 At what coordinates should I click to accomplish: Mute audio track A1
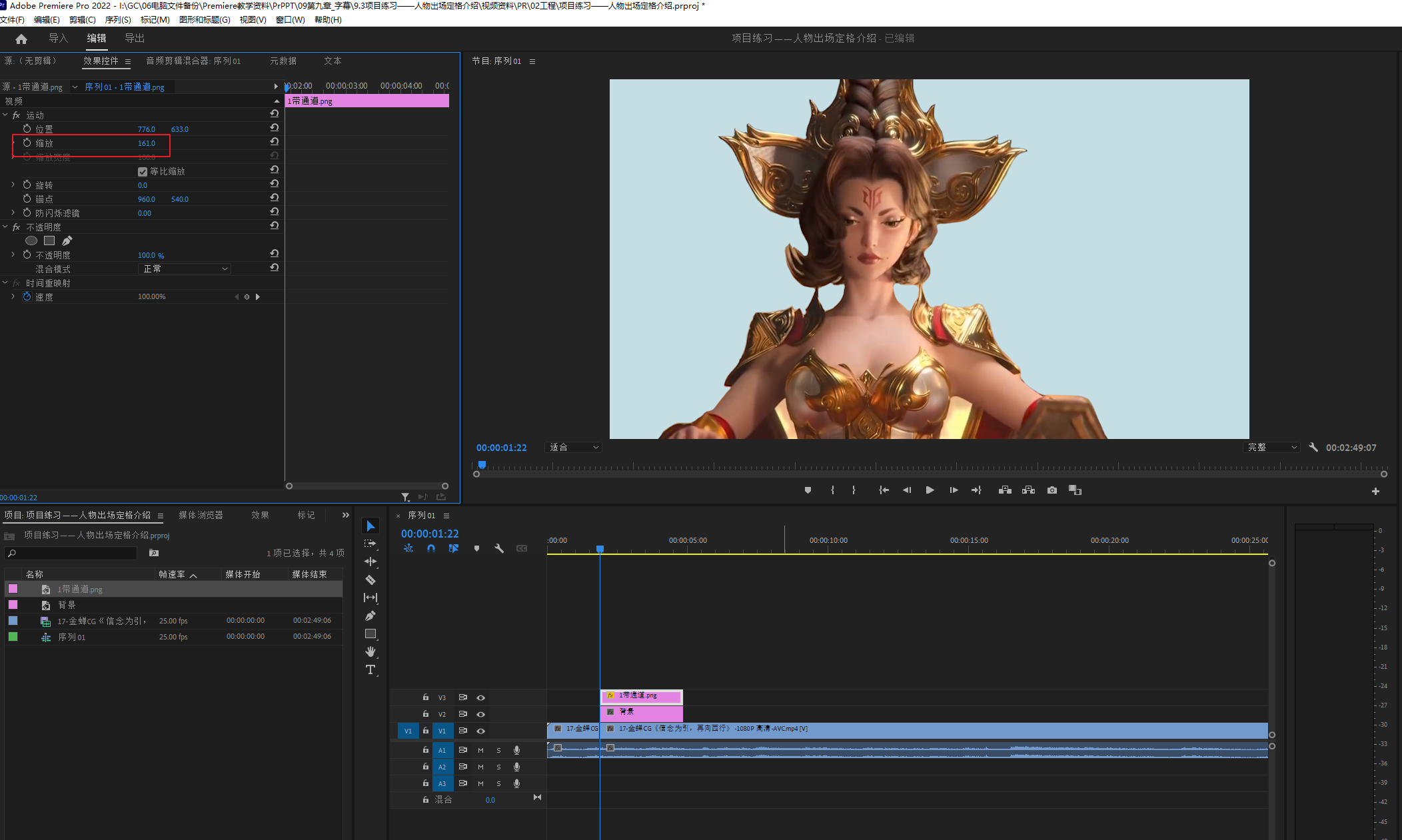tap(480, 750)
